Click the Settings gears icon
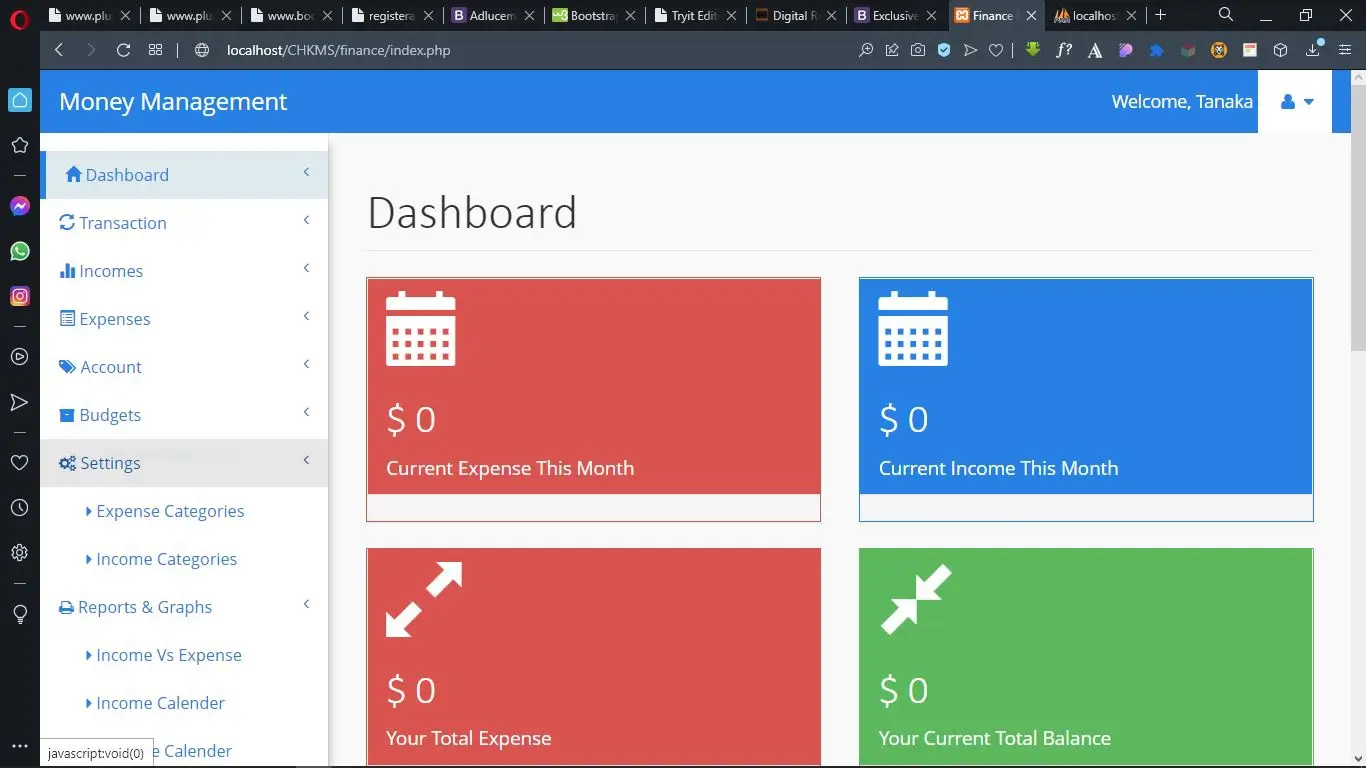This screenshot has width=1366, height=768. click(x=67, y=463)
